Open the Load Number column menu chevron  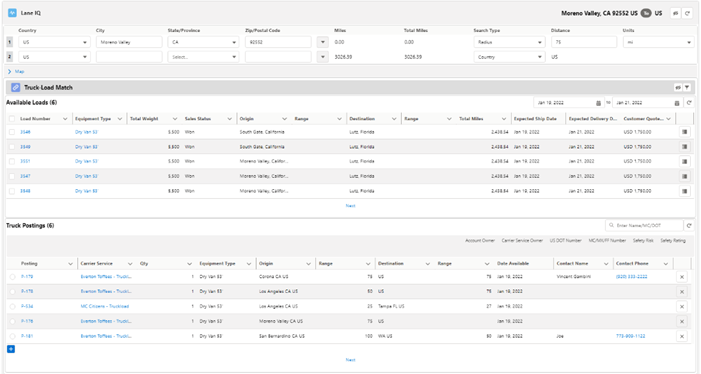pos(65,119)
